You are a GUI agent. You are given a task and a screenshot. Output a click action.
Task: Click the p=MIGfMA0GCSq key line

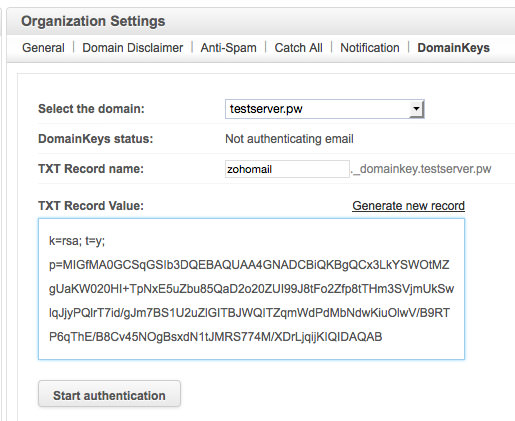point(249,265)
